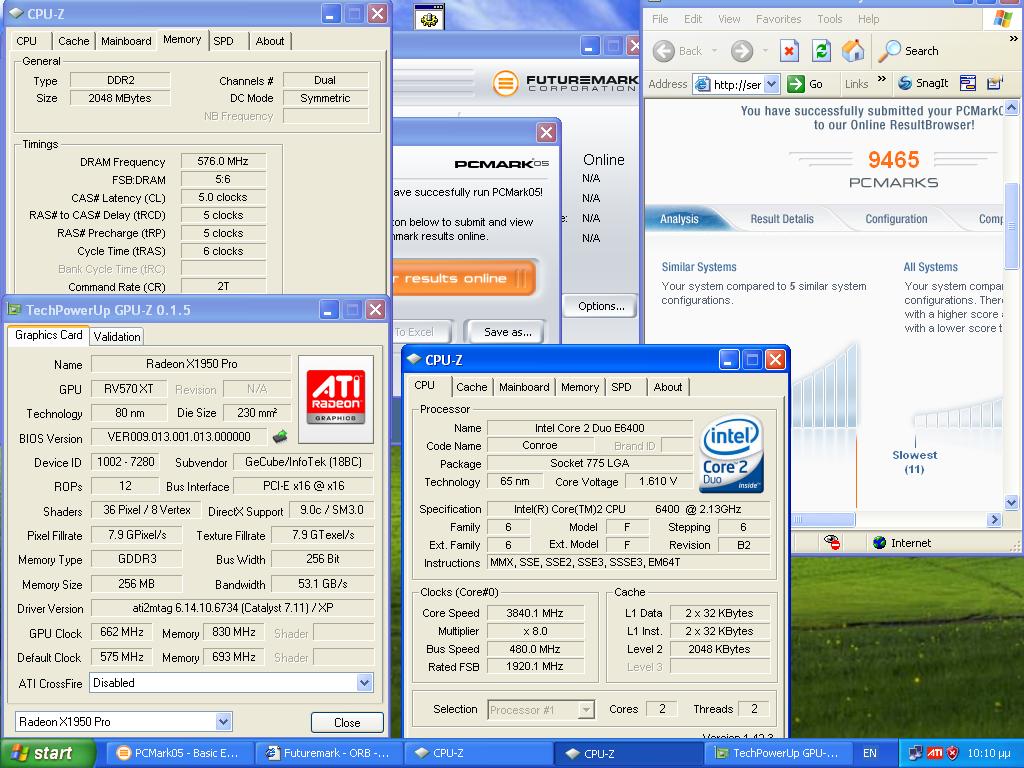Open the SPD tab in top CPU-Z window

(223, 40)
